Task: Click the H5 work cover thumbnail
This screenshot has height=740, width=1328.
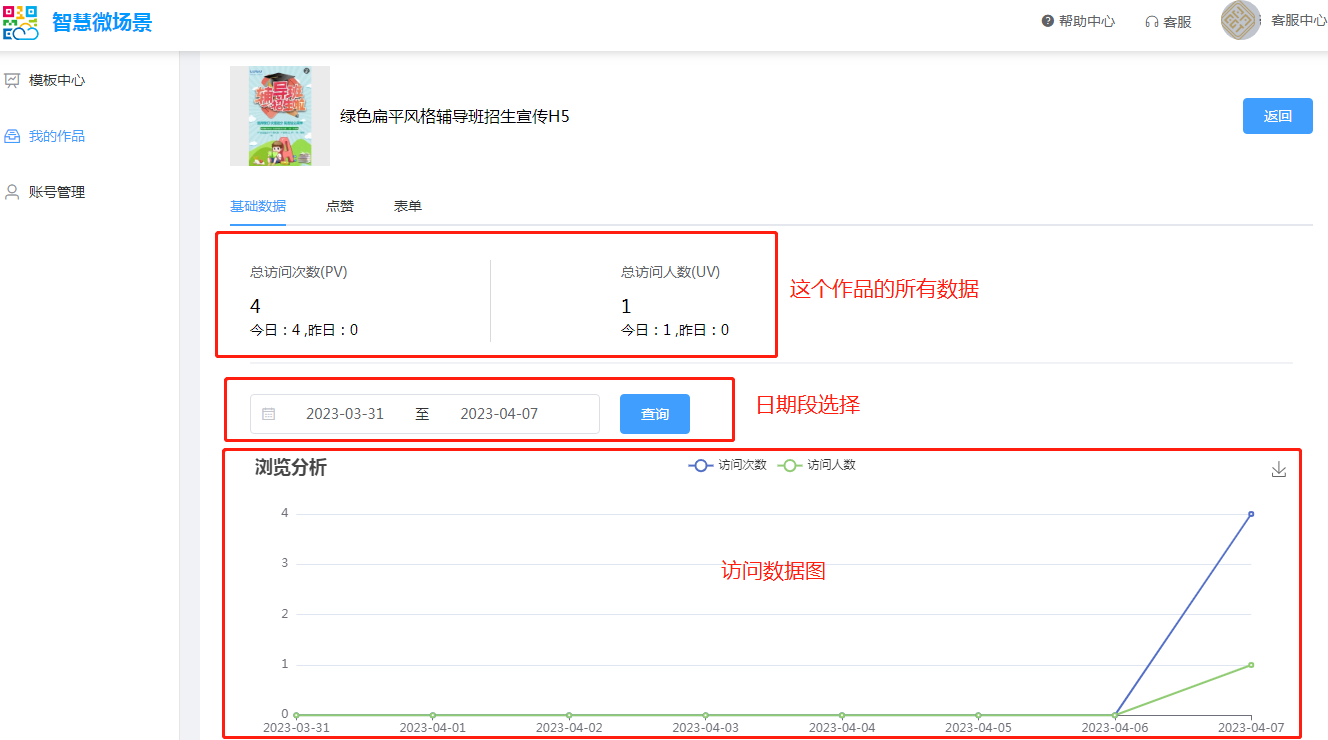Action: [x=280, y=116]
